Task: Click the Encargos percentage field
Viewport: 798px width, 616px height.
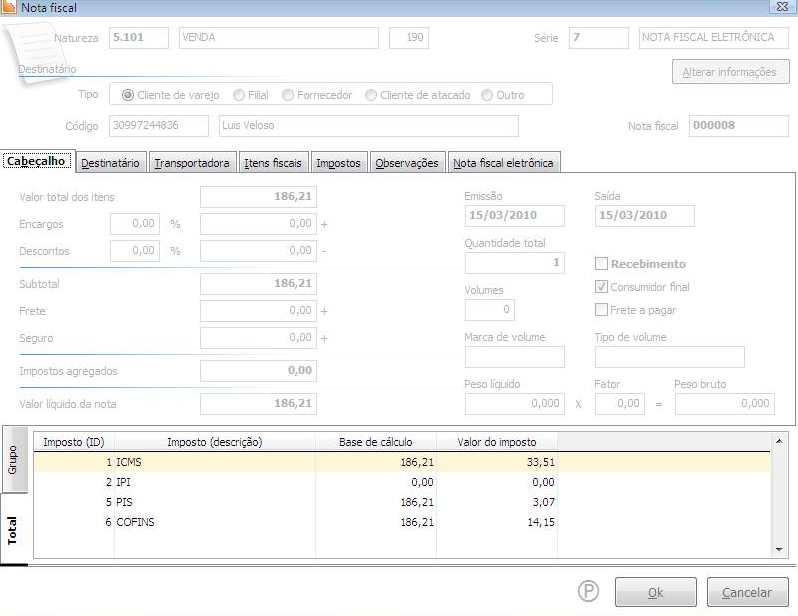Action: pyautogui.click(x=135, y=224)
